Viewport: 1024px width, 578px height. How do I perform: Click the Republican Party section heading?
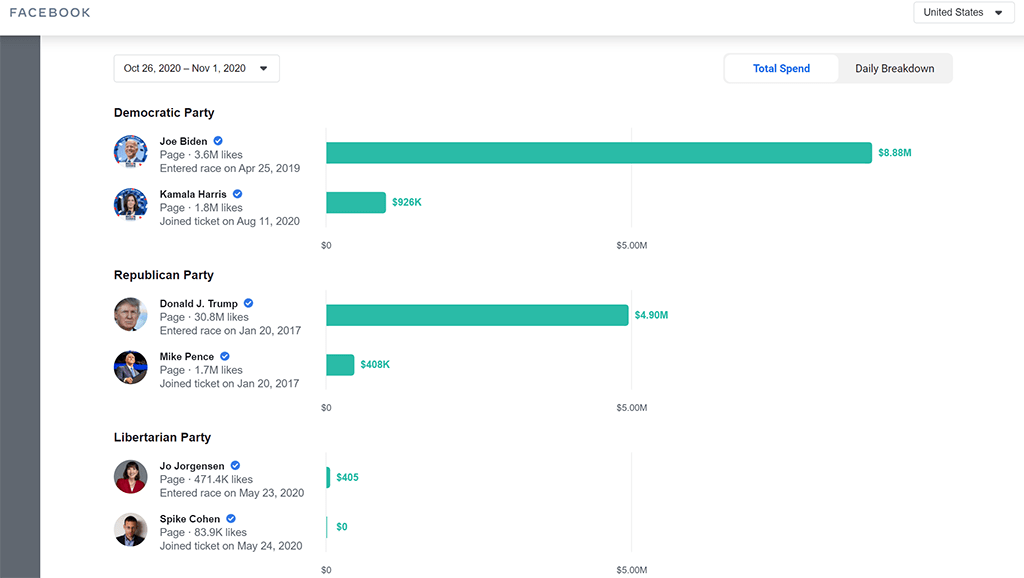click(164, 275)
